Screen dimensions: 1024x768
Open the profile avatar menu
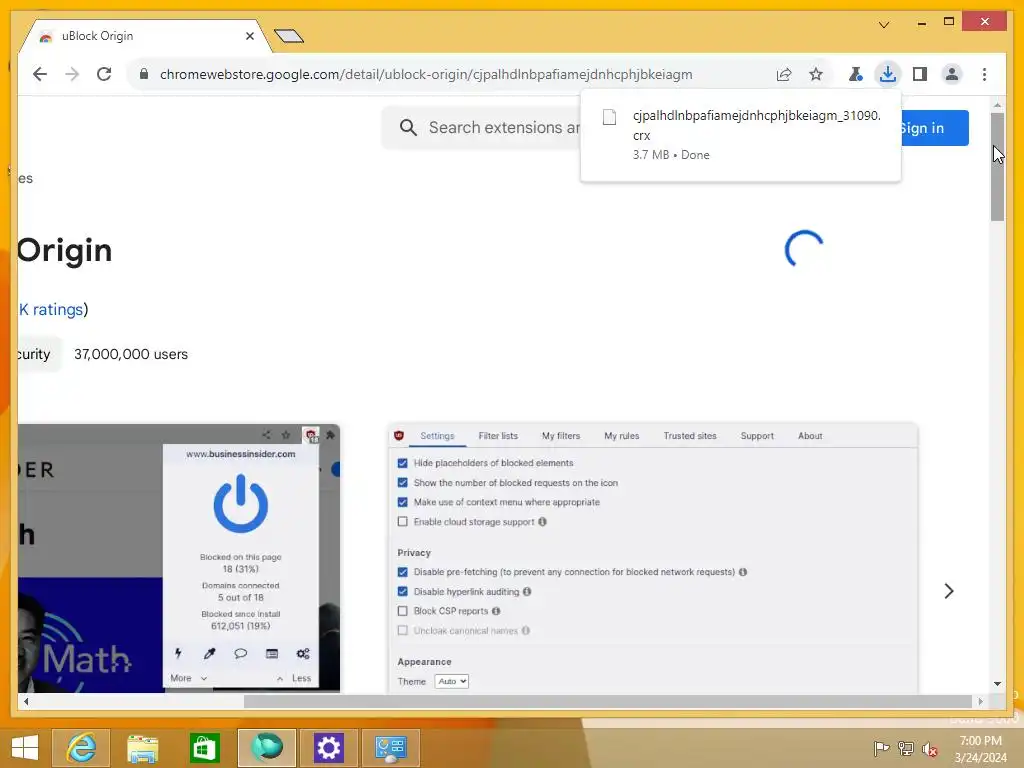click(952, 74)
